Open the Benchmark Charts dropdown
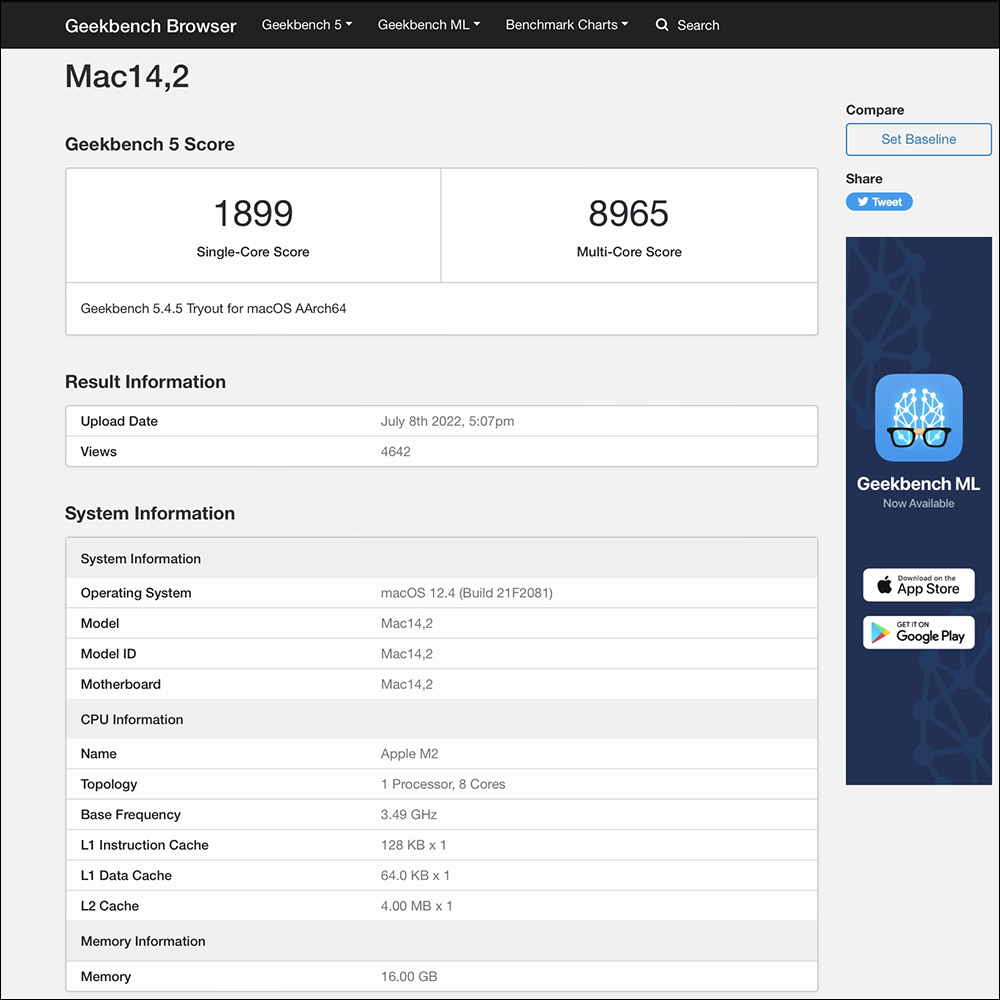Viewport: 1000px width, 1000px height. 567,25
